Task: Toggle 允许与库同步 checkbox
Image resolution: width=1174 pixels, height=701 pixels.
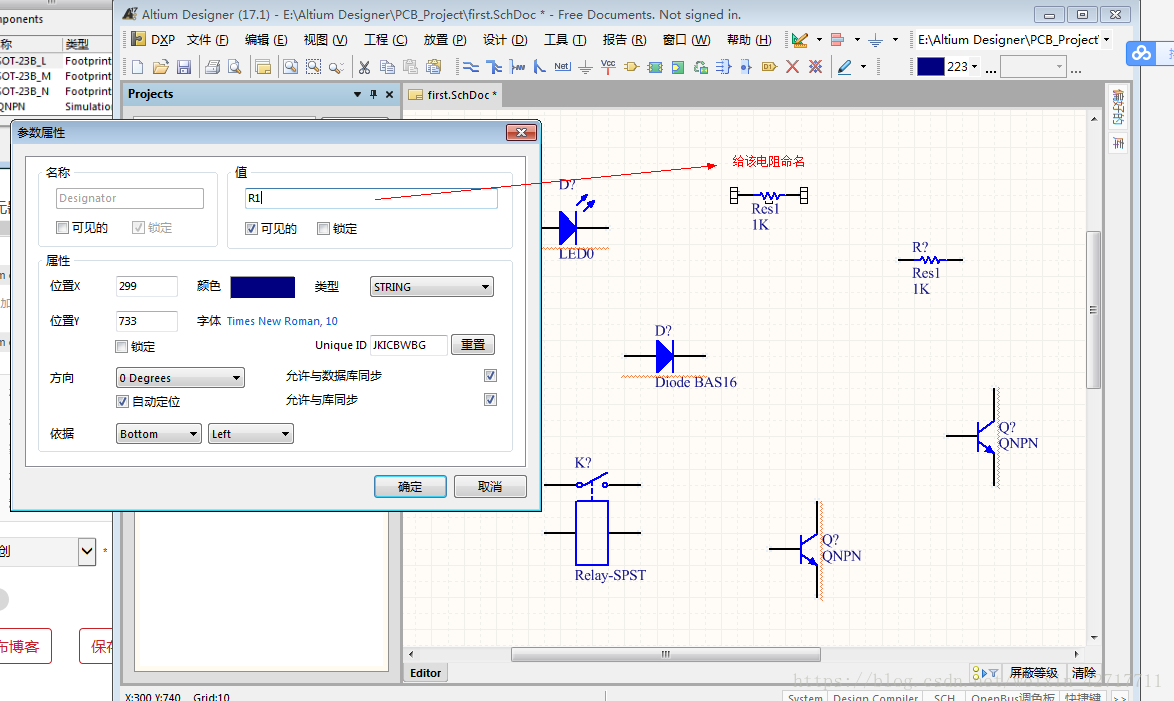Action: tap(490, 399)
